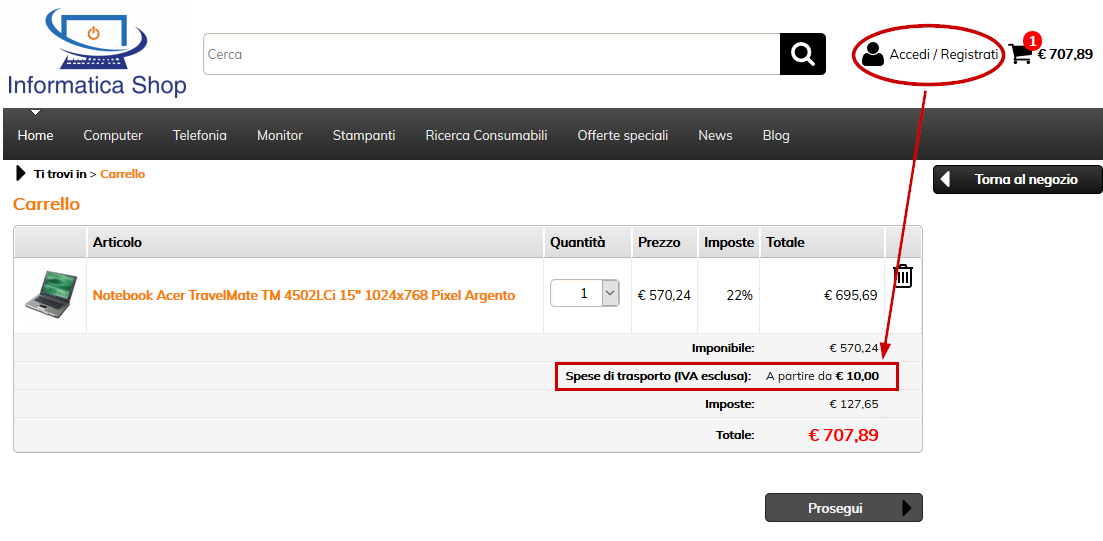Viewport: 1103px width, 541px height.
Task: Open Ricerca Consumabili page
Action: (x=486, y=135)
